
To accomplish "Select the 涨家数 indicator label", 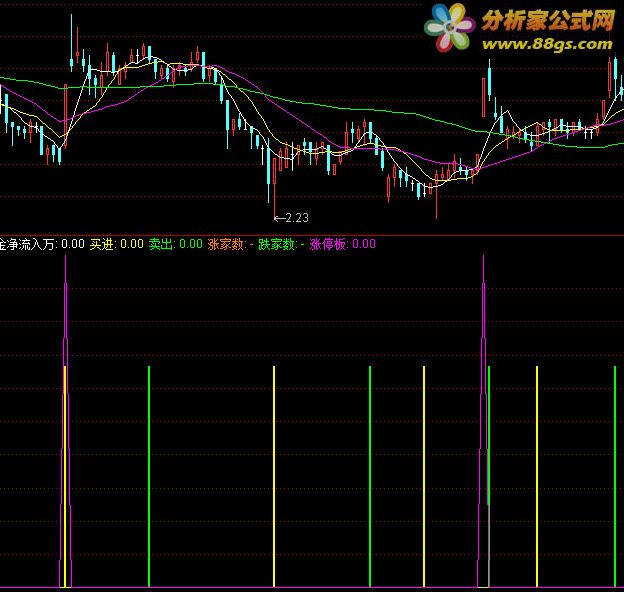I will coord(230,244).
